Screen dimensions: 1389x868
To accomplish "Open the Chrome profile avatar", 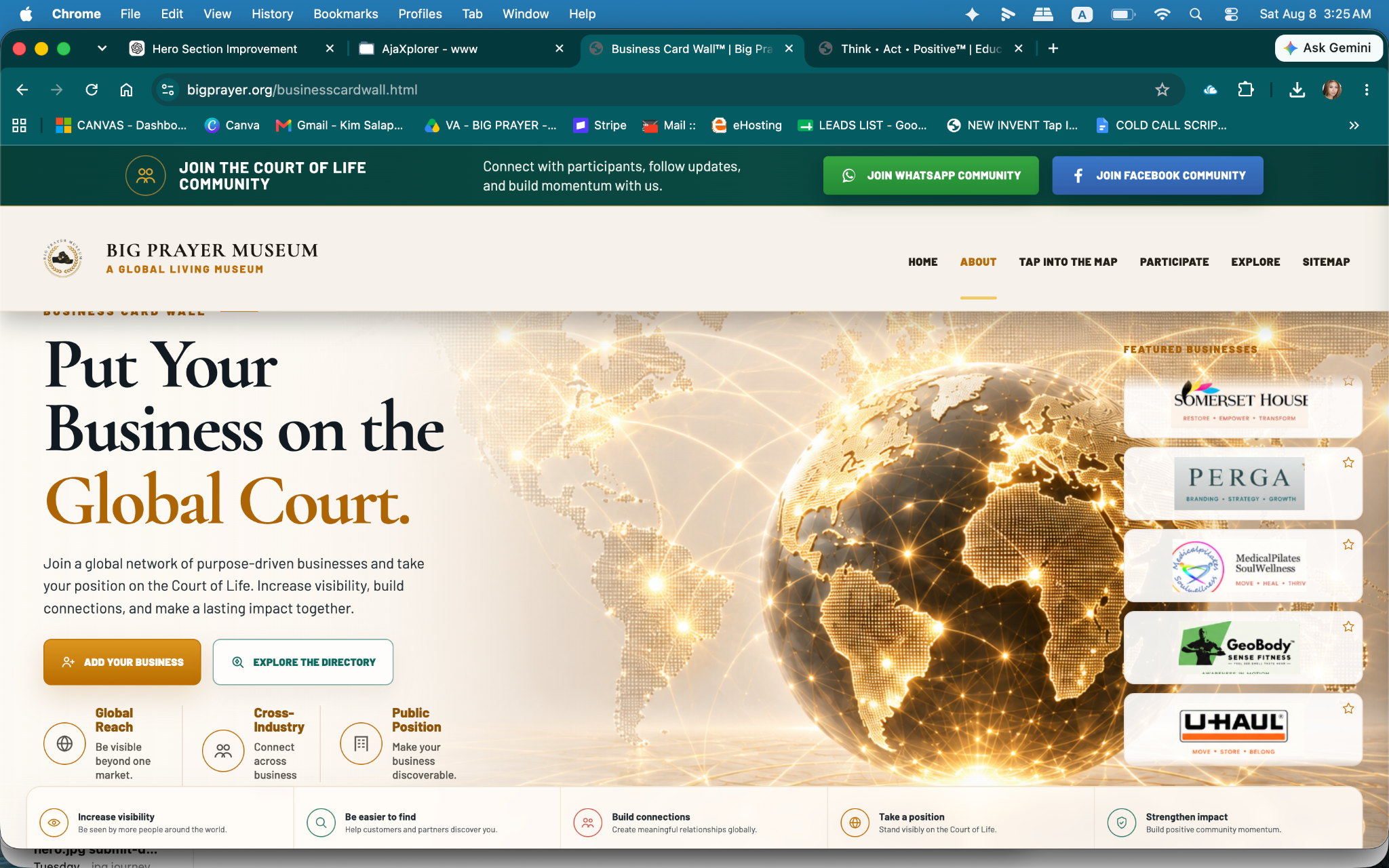I will pyautogui.click(x=1332, y=90).
